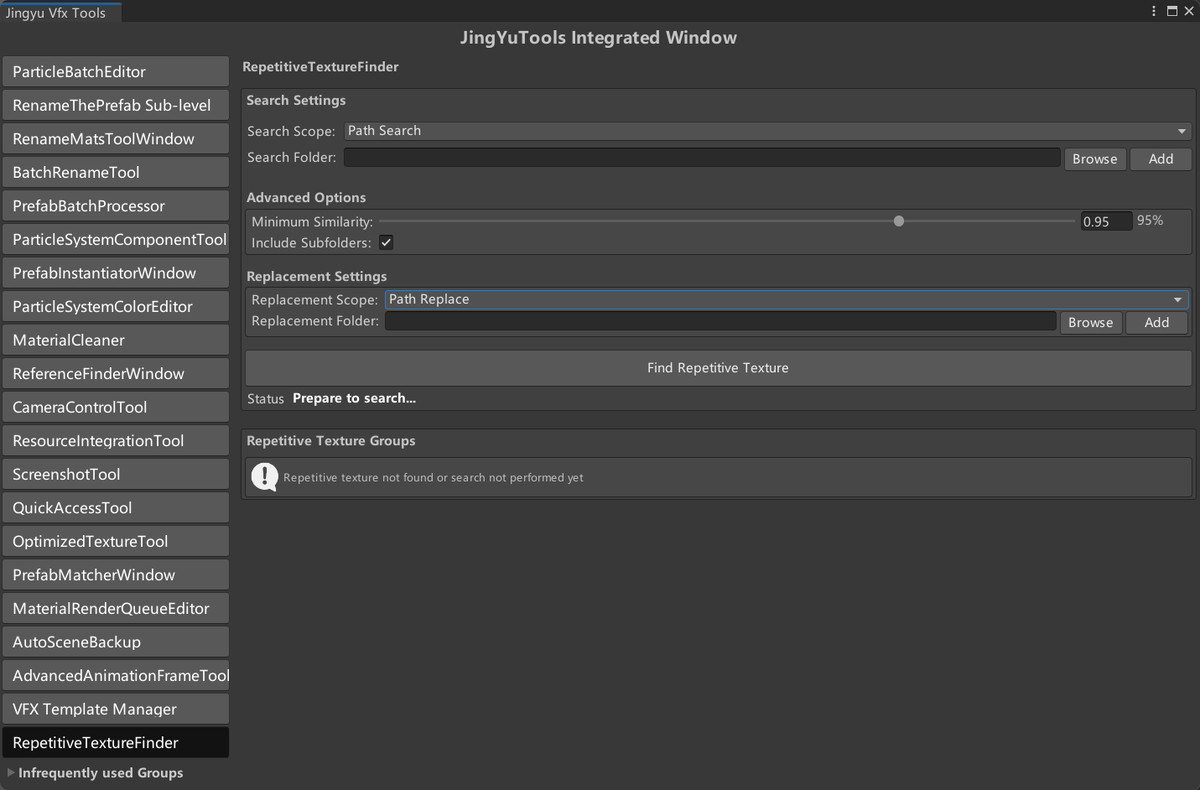1200x790 pixels.
Task: Click the 'Prepare to search...' status text
Action: coord(354,398)
